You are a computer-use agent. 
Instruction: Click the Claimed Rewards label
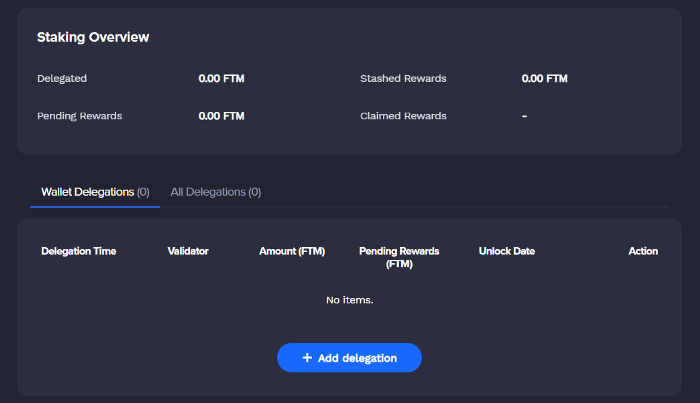403,116
